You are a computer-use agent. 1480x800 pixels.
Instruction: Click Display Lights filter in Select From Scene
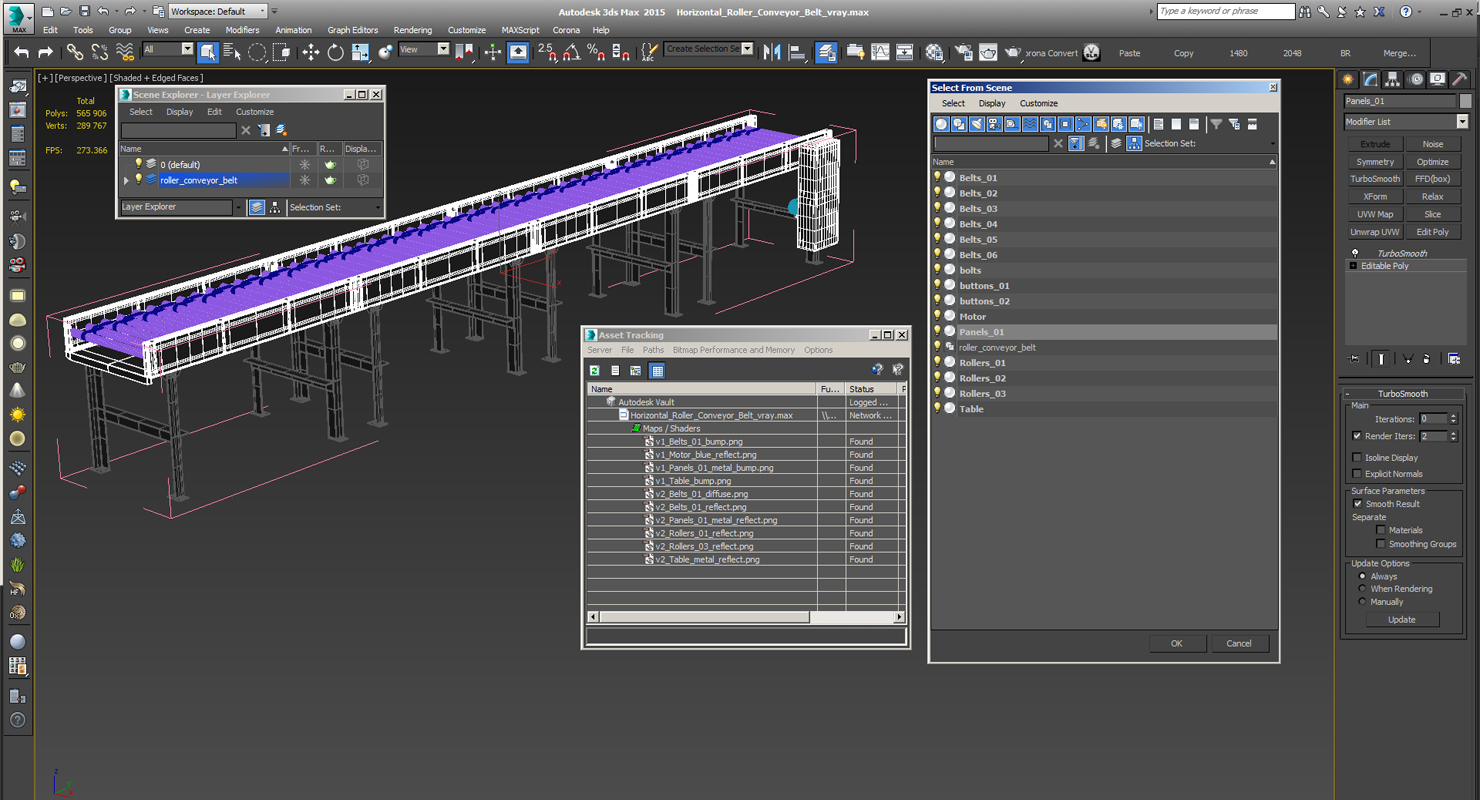[976, 124]
